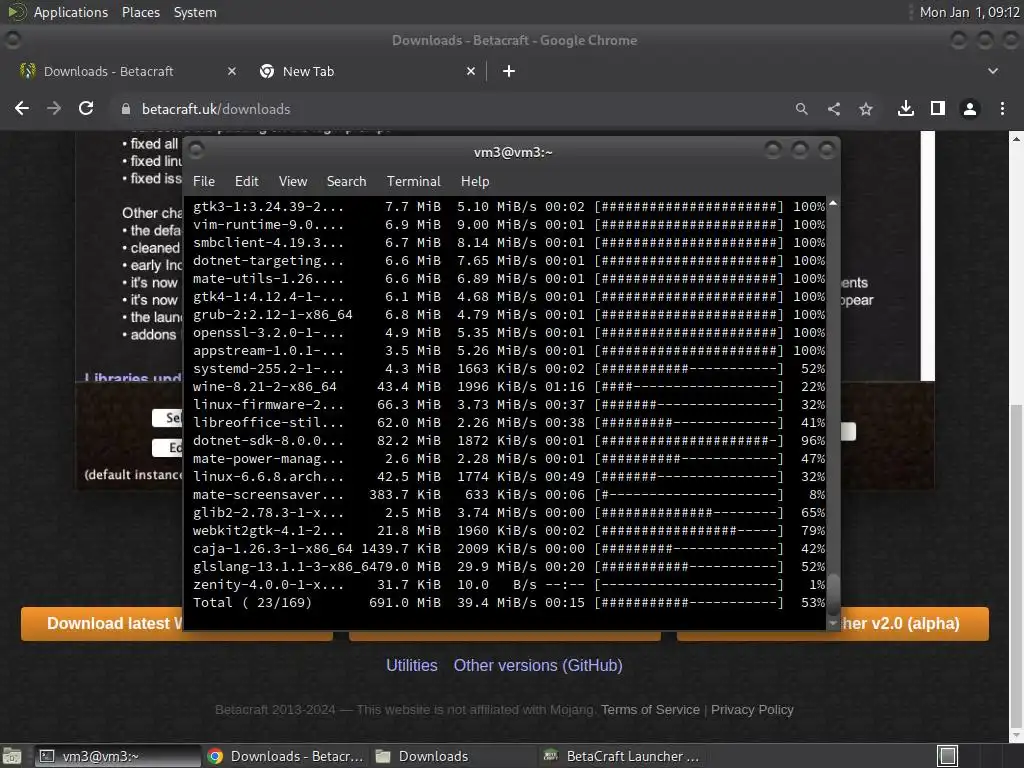Click terminal window menu button
Image resolution: width=1024 pixels, height=768 pixels.
point(197,151)
